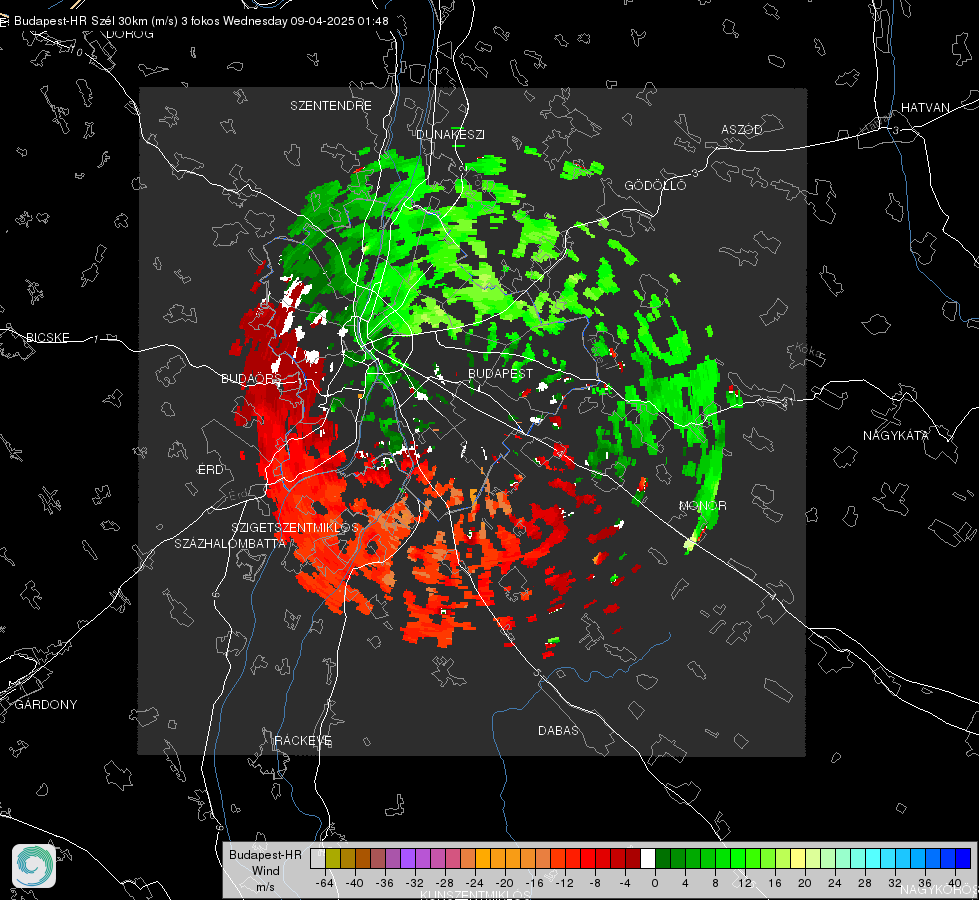This screenshot has width=979, height=900.
Task: Select the white zero-velocity legend swatch
Action: [x=648, y=859]
